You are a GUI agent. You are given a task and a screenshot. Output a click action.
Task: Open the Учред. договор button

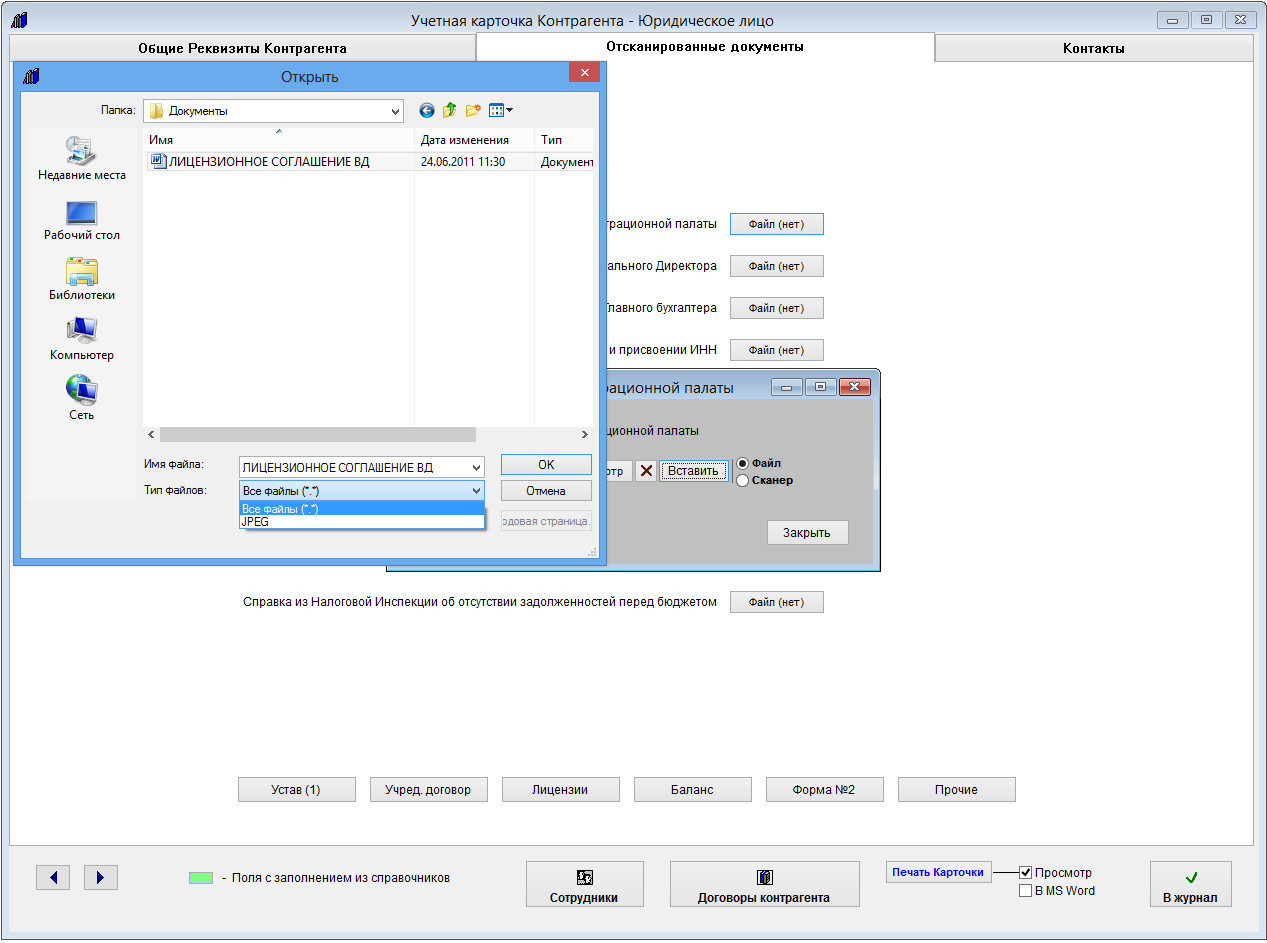428,790
